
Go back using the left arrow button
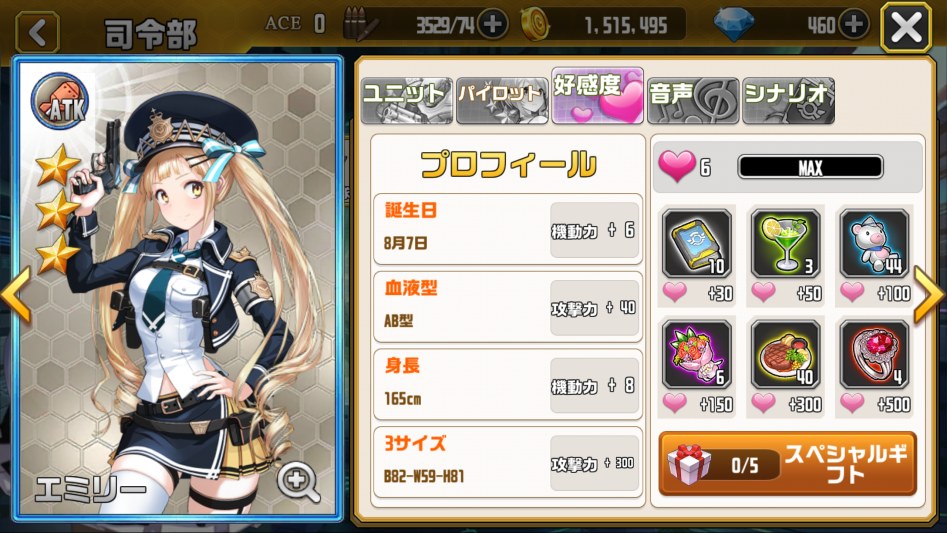point(37,32)
